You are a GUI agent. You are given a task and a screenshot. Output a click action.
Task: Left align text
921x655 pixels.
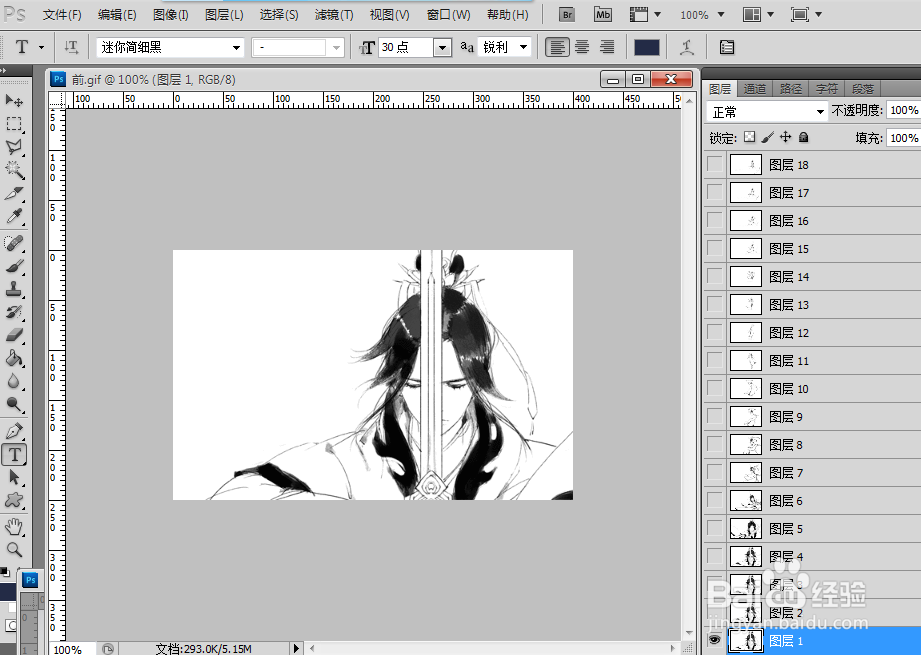click(x=557, y=47)
